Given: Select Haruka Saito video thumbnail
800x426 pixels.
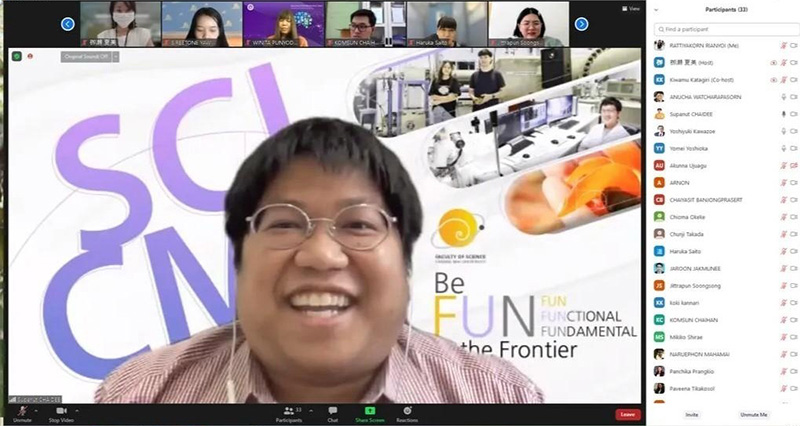Looking at the screenshot, I should pyautogui.click(x=447, y=24).
